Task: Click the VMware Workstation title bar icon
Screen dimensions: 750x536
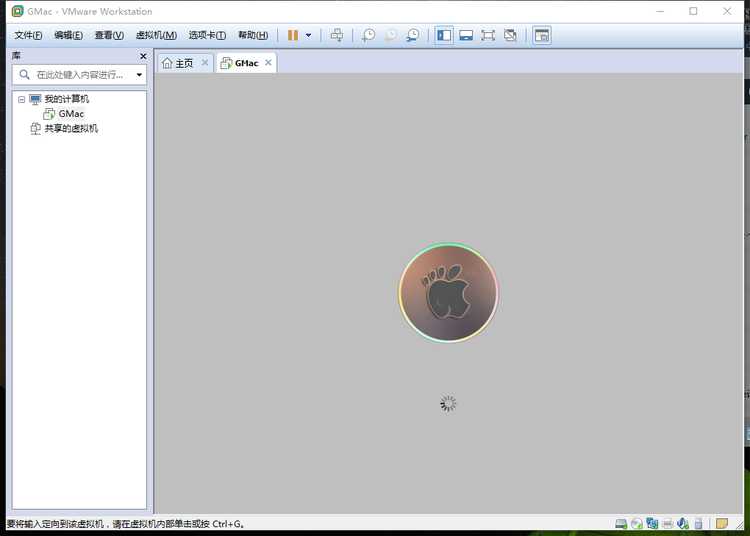Action: coord(18,11)
